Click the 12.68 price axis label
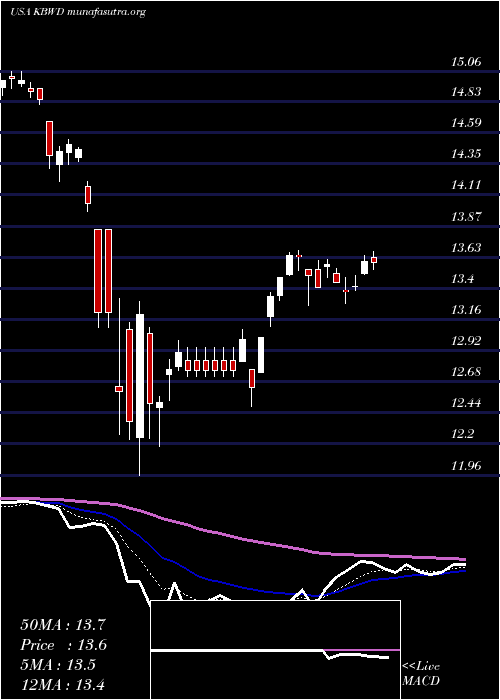This screenshot has width=500, height=700. tap(466, 371)
